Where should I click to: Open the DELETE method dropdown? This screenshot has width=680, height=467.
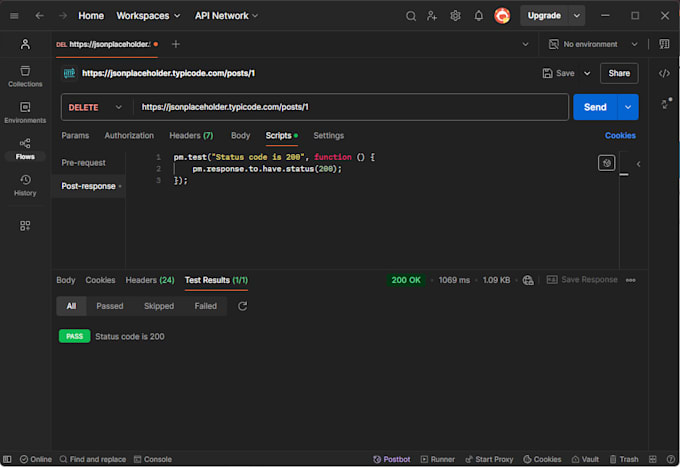95,107
